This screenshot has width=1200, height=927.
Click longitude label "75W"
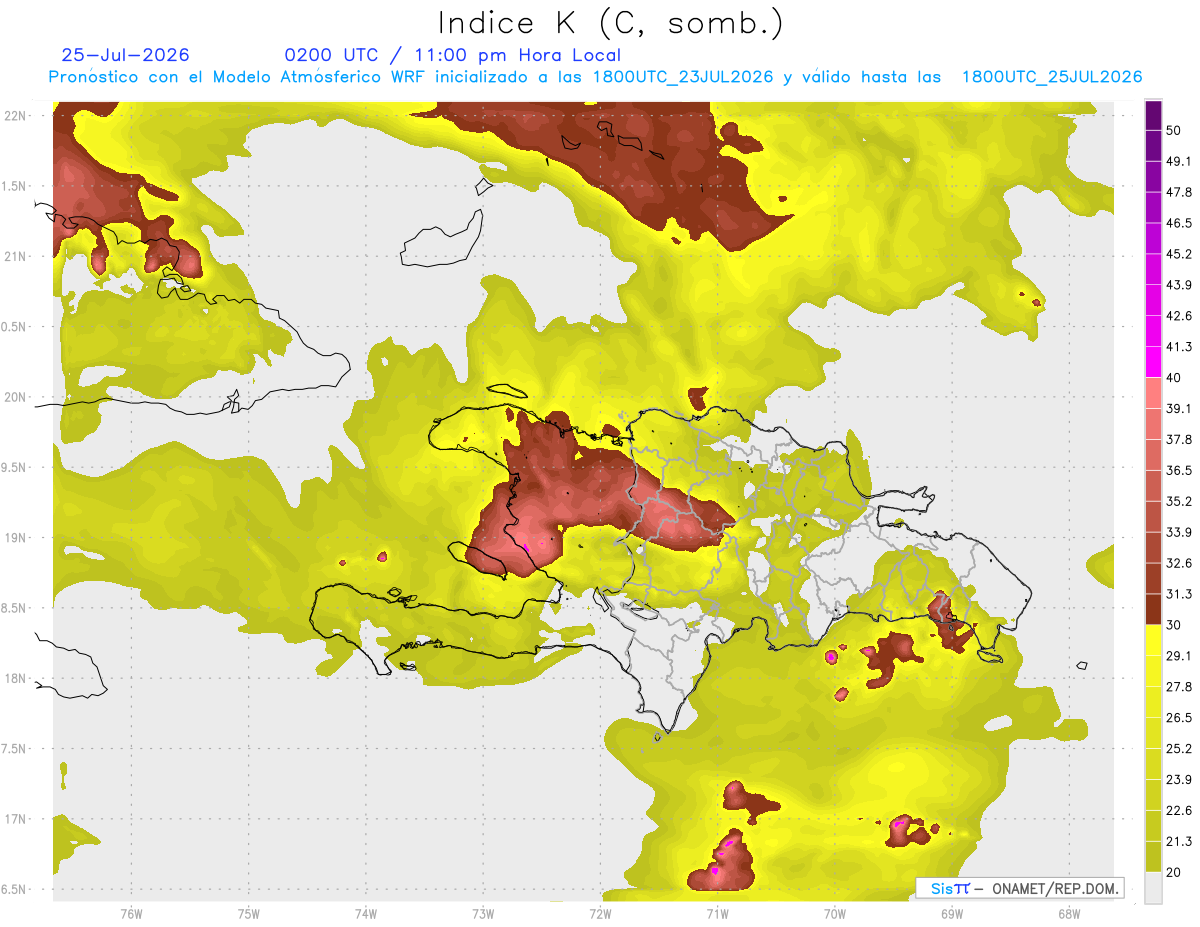pyautogui.click(x=248, y=913)
